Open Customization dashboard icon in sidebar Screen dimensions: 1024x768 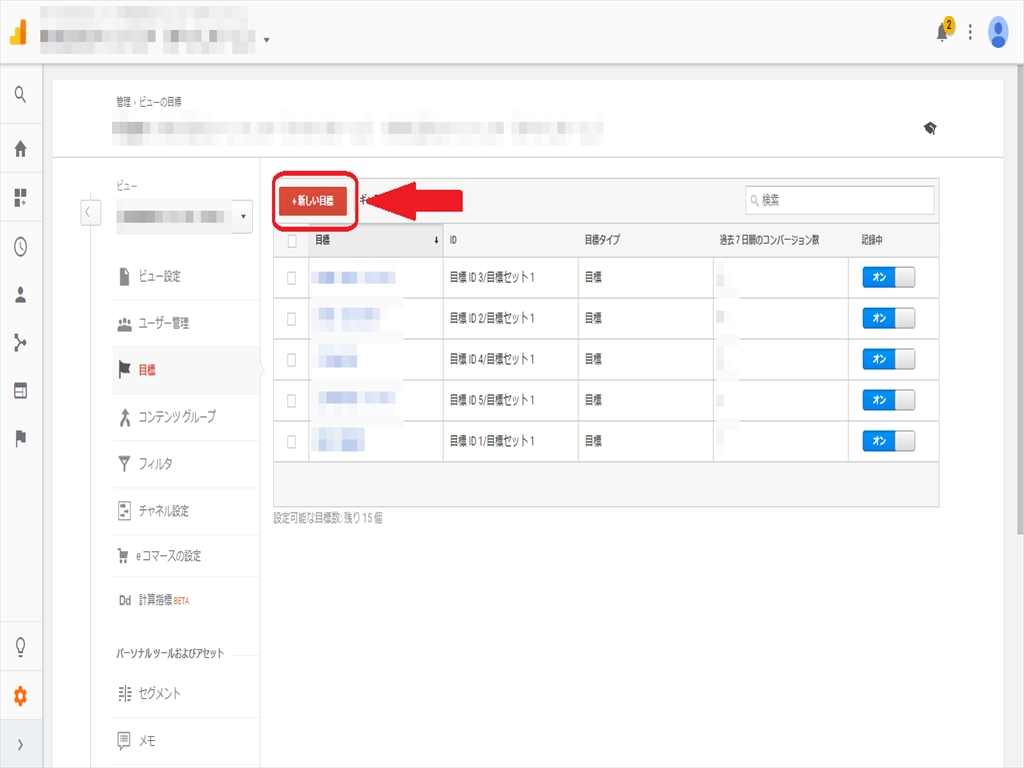click(20, 198)
